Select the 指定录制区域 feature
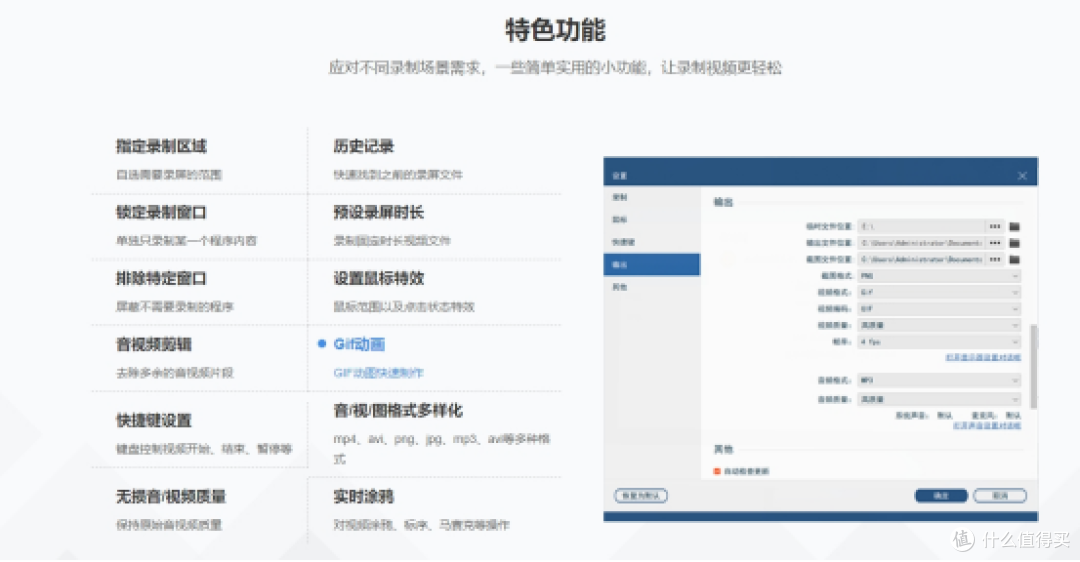The height and width of the screenshot is (562, 1080). 161,146
